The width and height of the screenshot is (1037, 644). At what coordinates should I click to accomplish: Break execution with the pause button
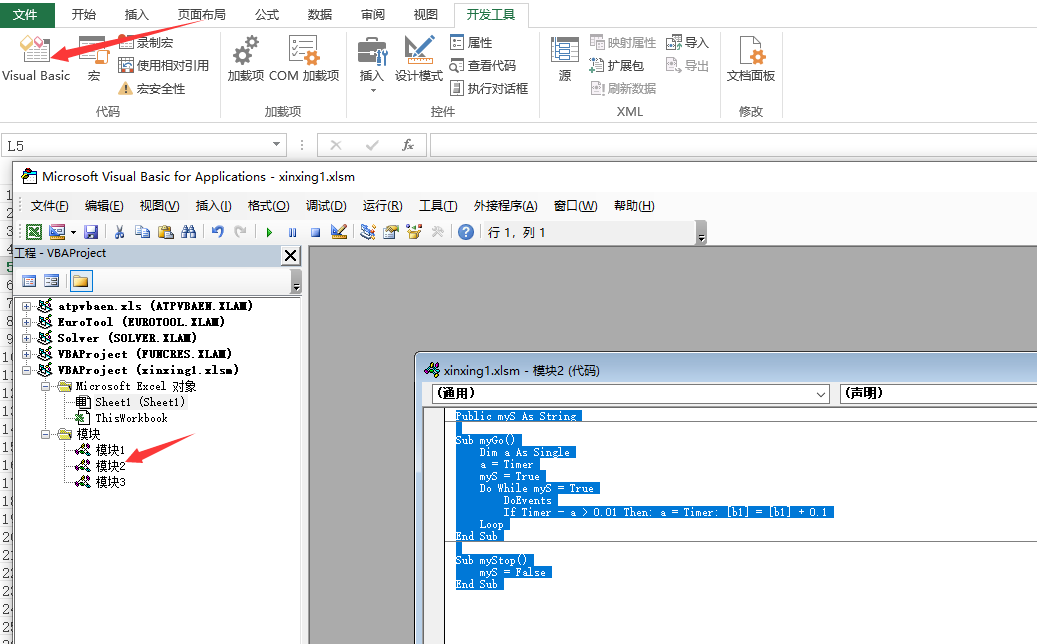292,232
